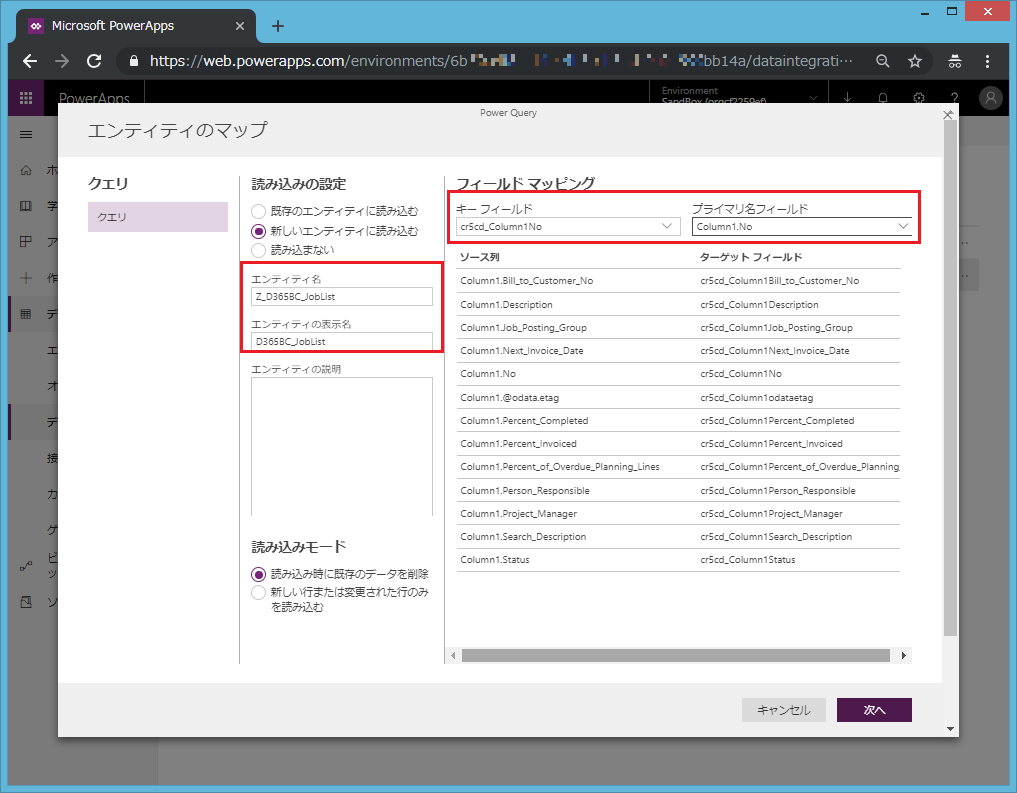Image resolution: width=1017 pixels, height=793 pixels.
Task: Open the data table icon in sidebar
Action: point(26,314)
